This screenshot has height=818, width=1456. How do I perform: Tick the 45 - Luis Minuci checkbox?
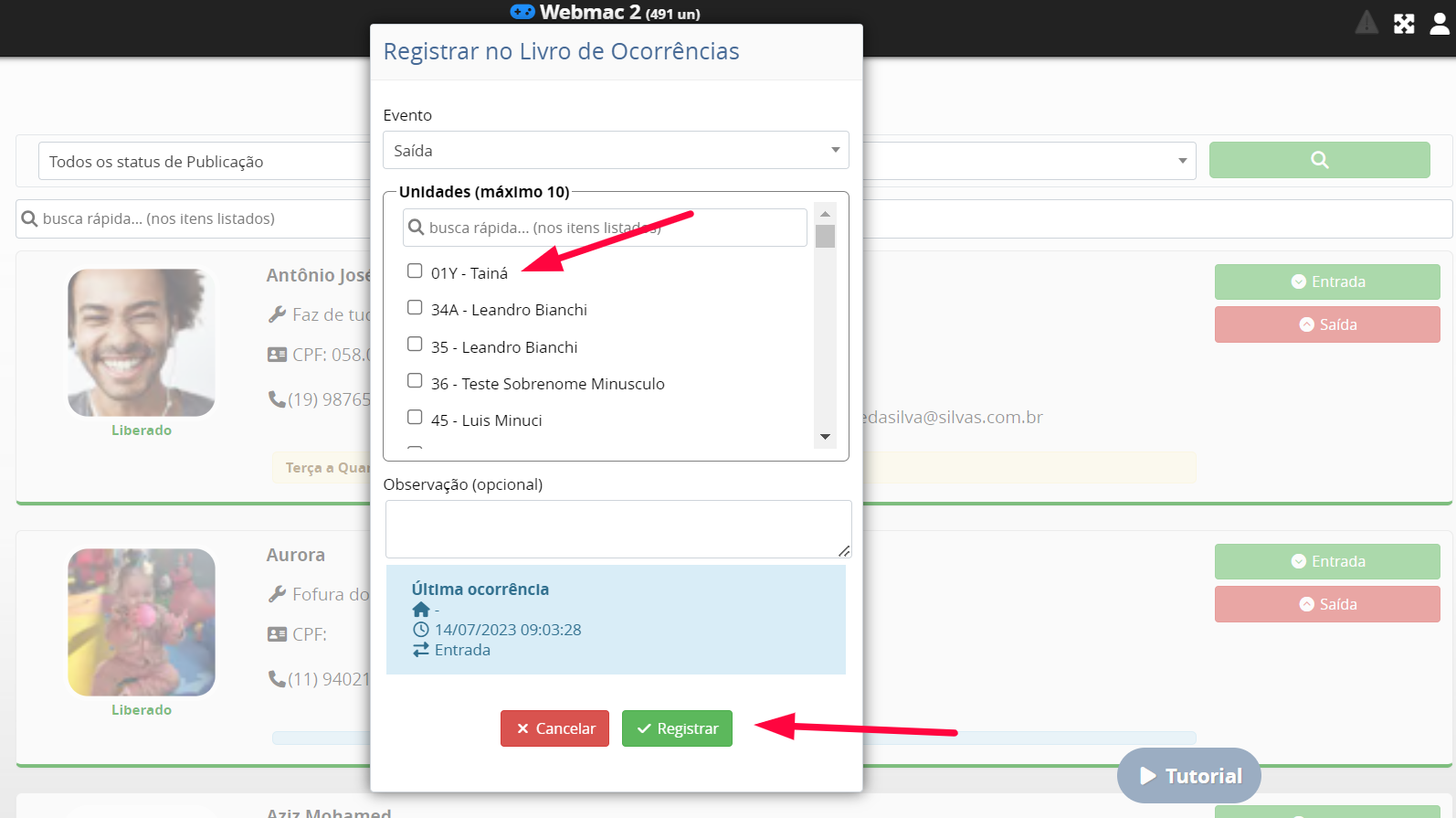tap(415, 418)
